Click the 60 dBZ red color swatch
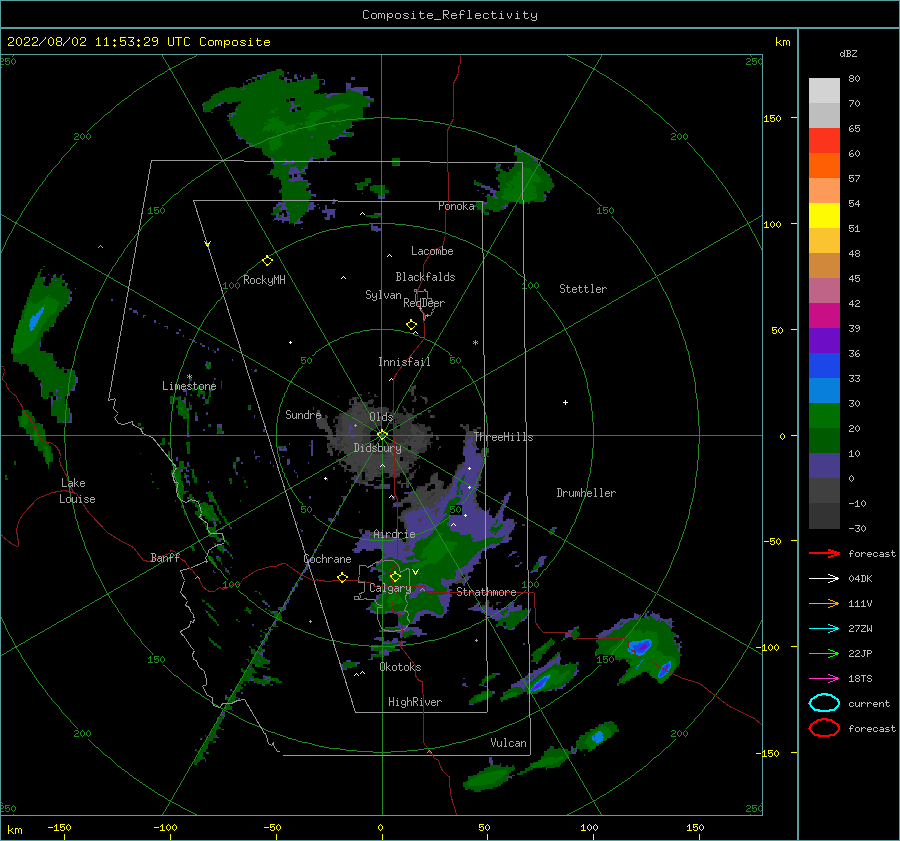 824,141
